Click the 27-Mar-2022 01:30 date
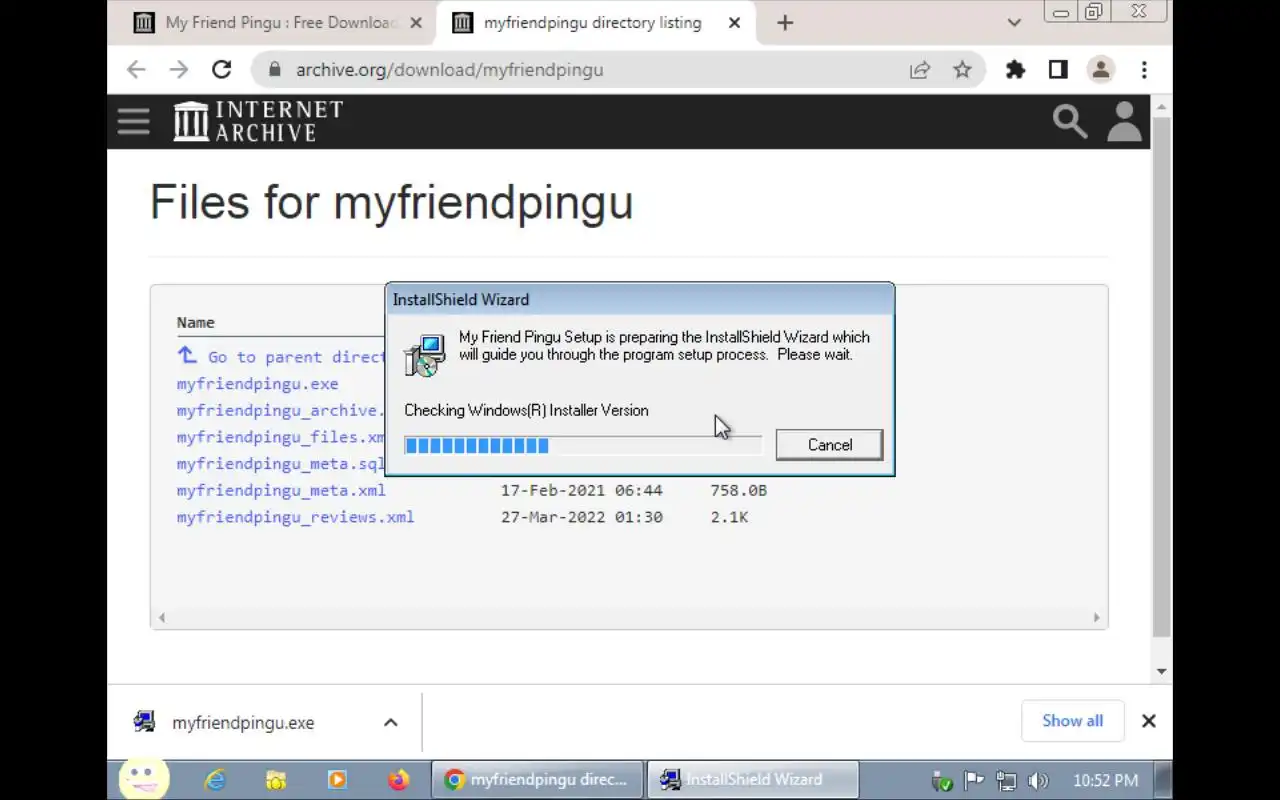 point(581,517)
